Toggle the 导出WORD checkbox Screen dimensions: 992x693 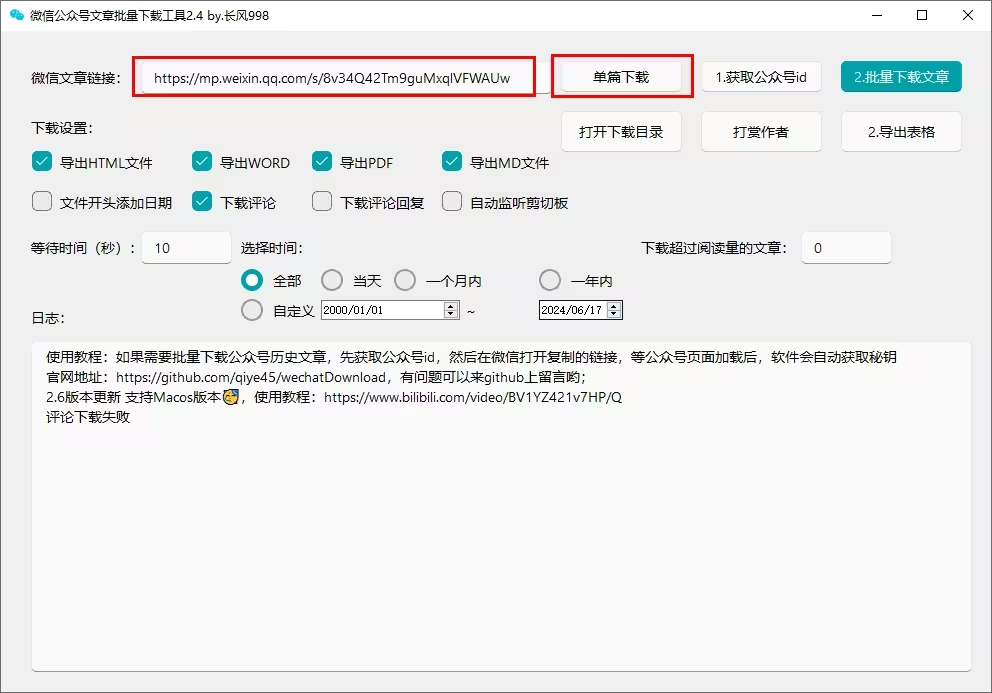coord(202,162)
